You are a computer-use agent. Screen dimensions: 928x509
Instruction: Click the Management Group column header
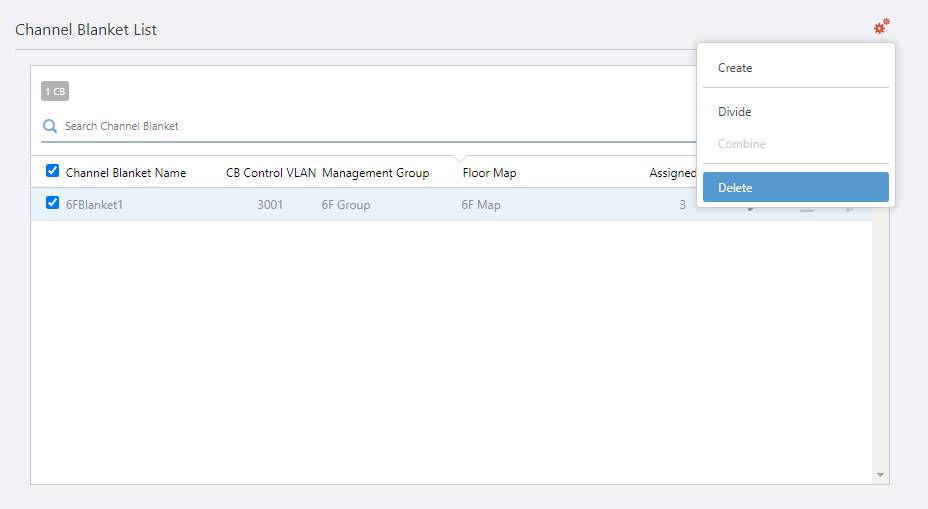(375, 173)
